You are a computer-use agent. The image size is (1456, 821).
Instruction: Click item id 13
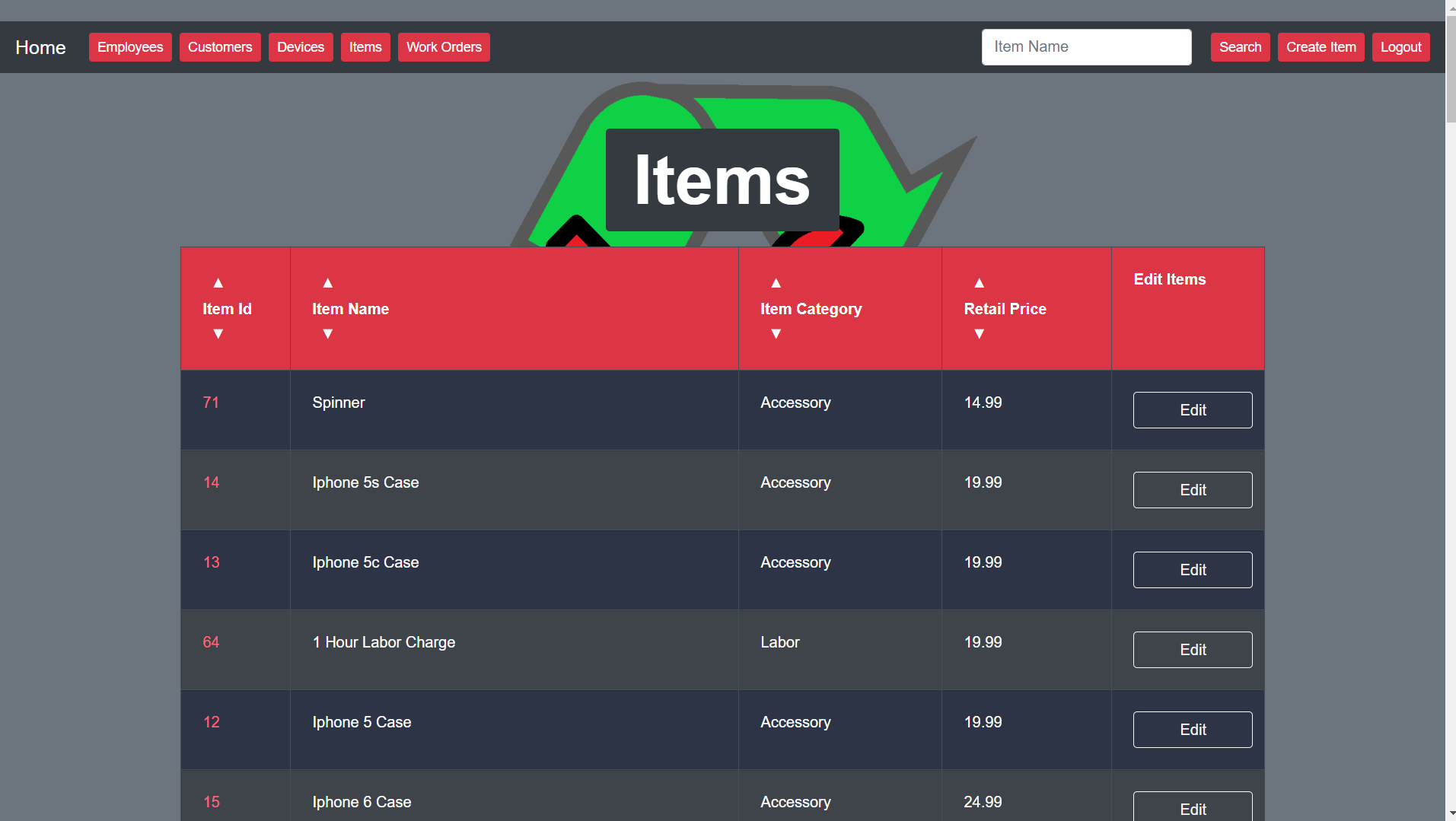211,562
